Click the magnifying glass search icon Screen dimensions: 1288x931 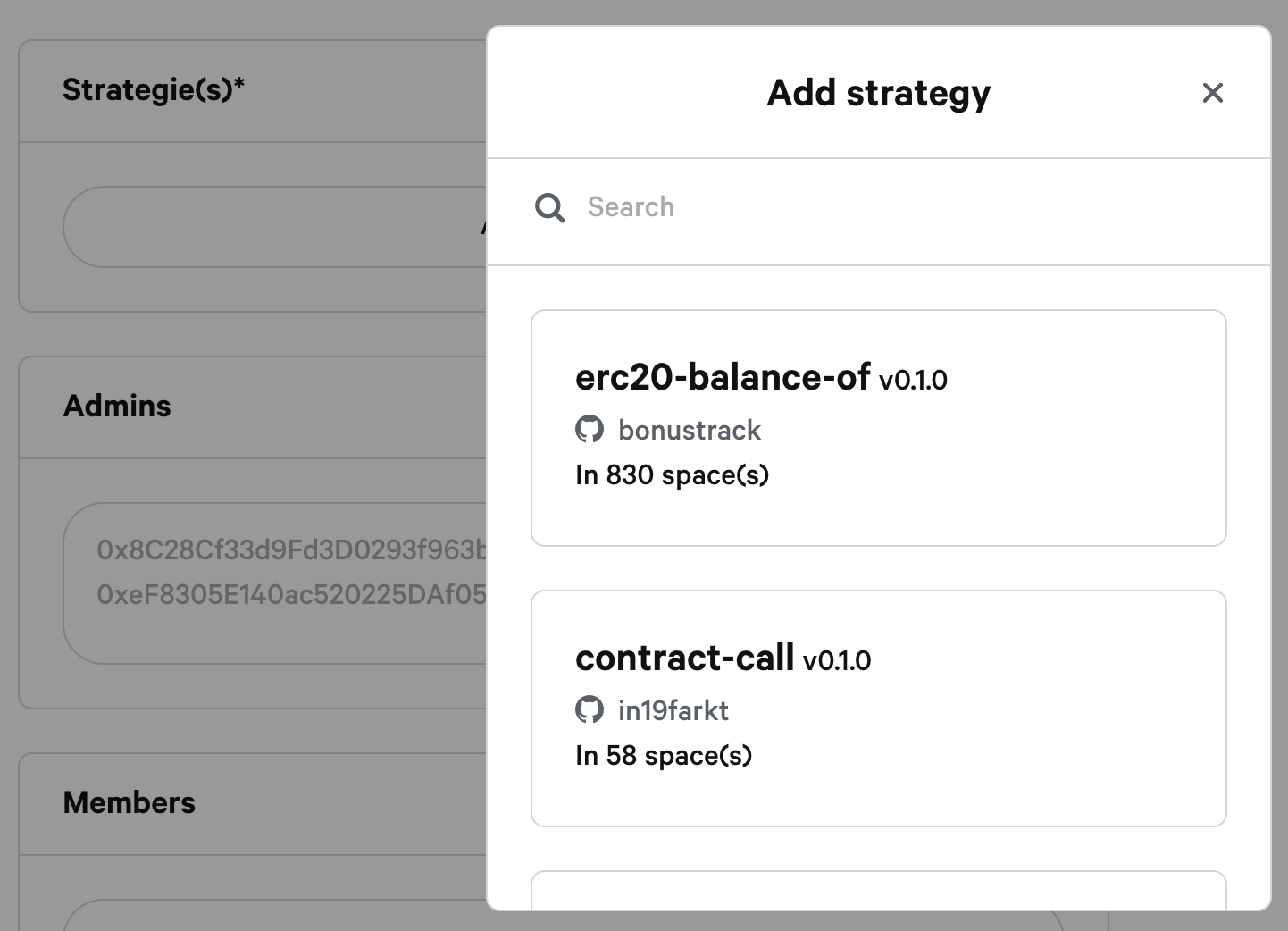coord(549,208)
